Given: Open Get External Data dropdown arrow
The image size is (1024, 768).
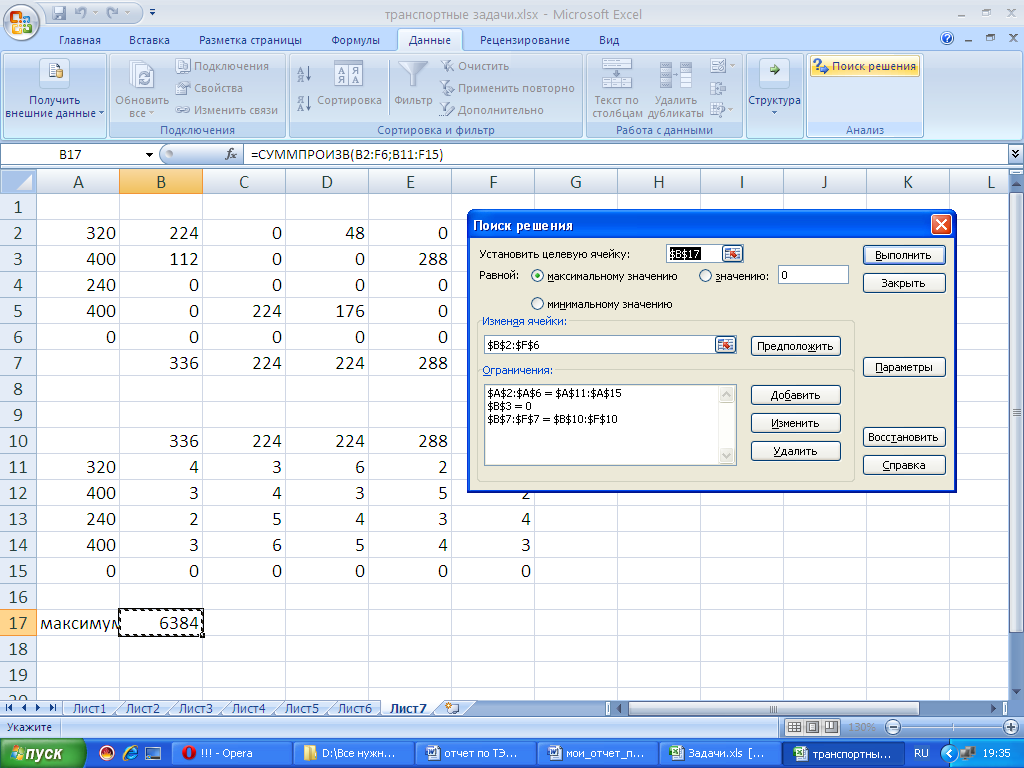Looking at the screenshot, I should point(101,113).
